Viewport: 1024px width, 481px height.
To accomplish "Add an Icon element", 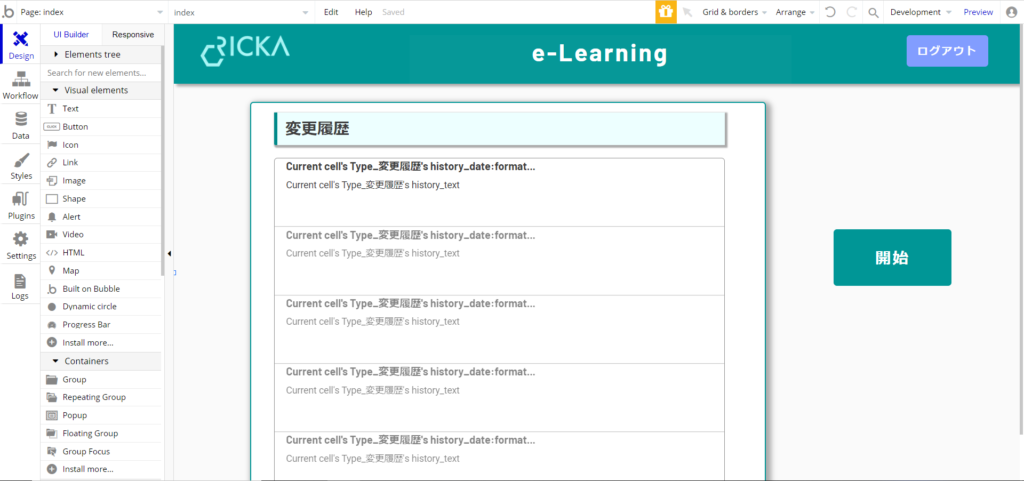I will tap(101, 145).
